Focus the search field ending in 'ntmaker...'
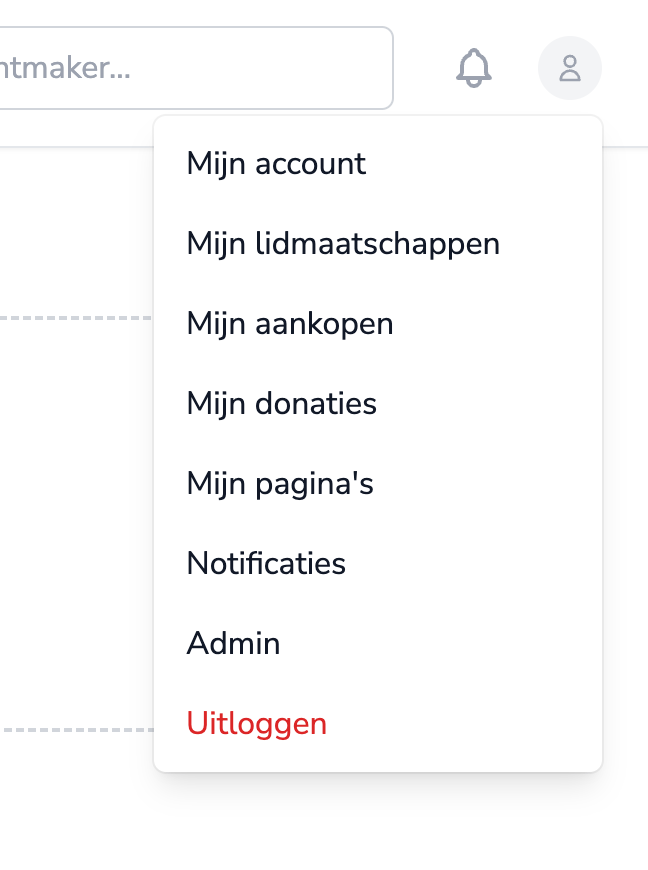648x870 pixels. point(196,68)
